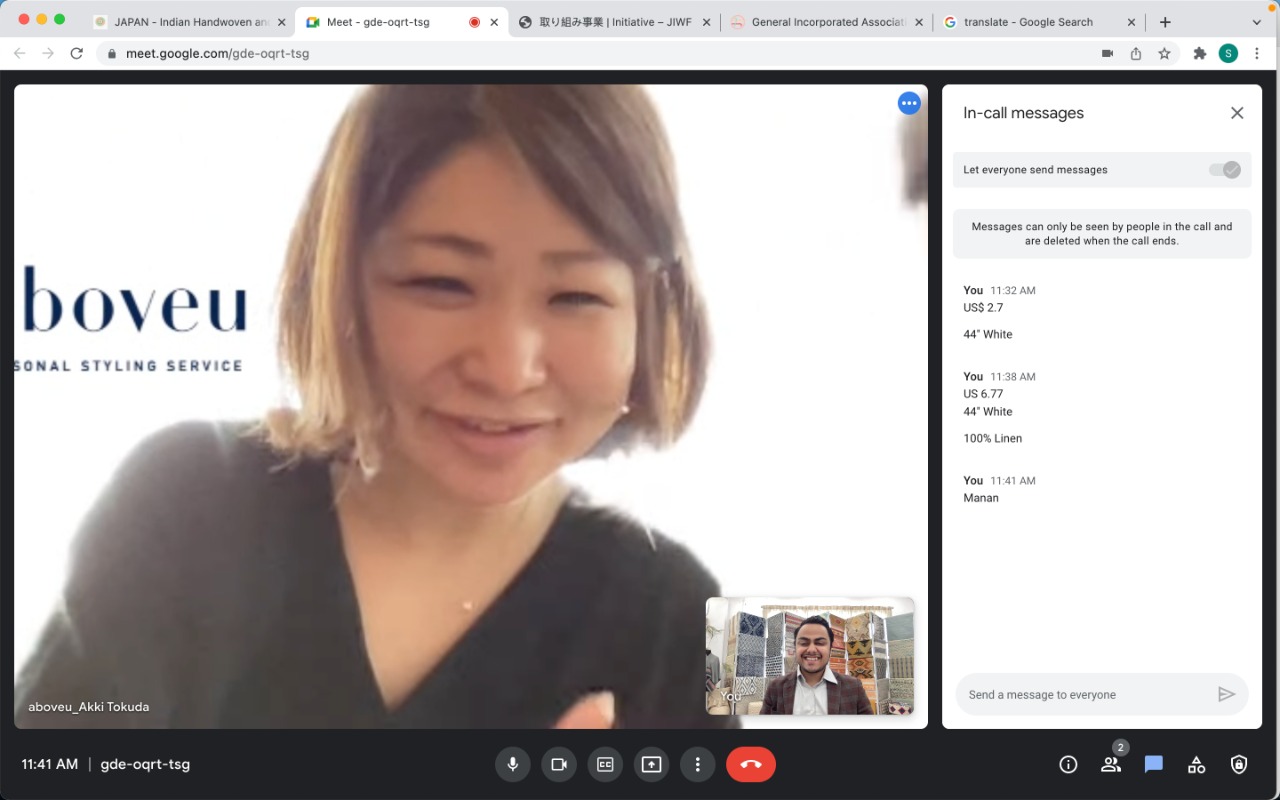1280x800 pixels.
Task: Open the meeting details info icon
Action: point(1068,764)
